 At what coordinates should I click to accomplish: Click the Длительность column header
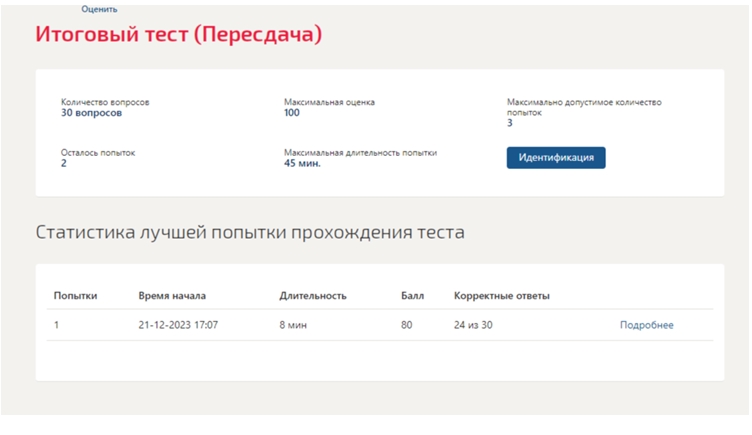[x=313, y=296]
